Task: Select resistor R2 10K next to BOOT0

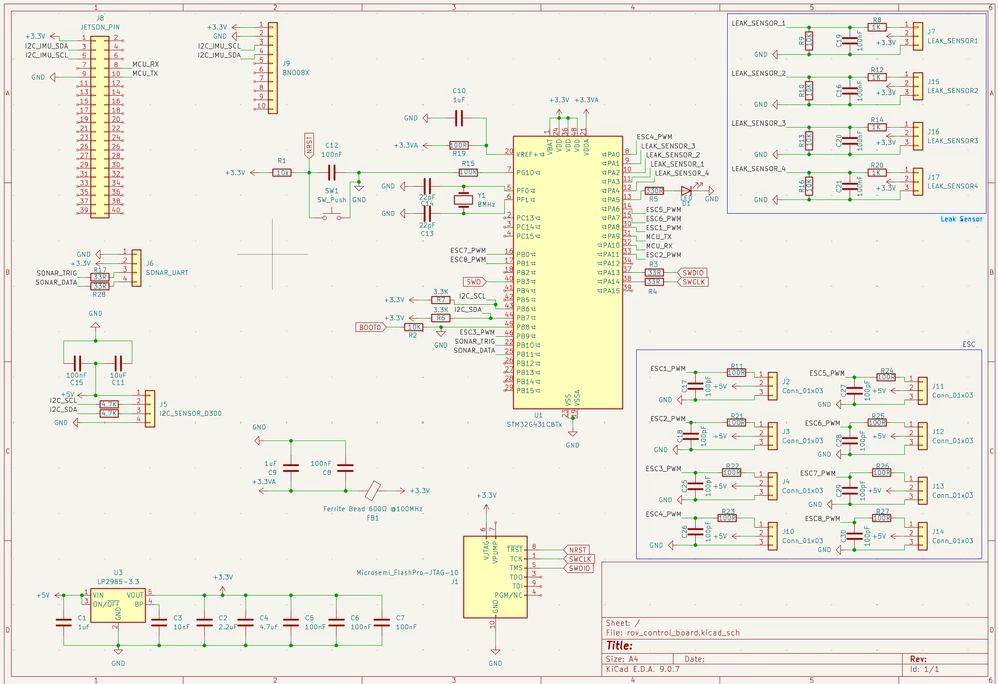Action: click(x=414, y=327)
